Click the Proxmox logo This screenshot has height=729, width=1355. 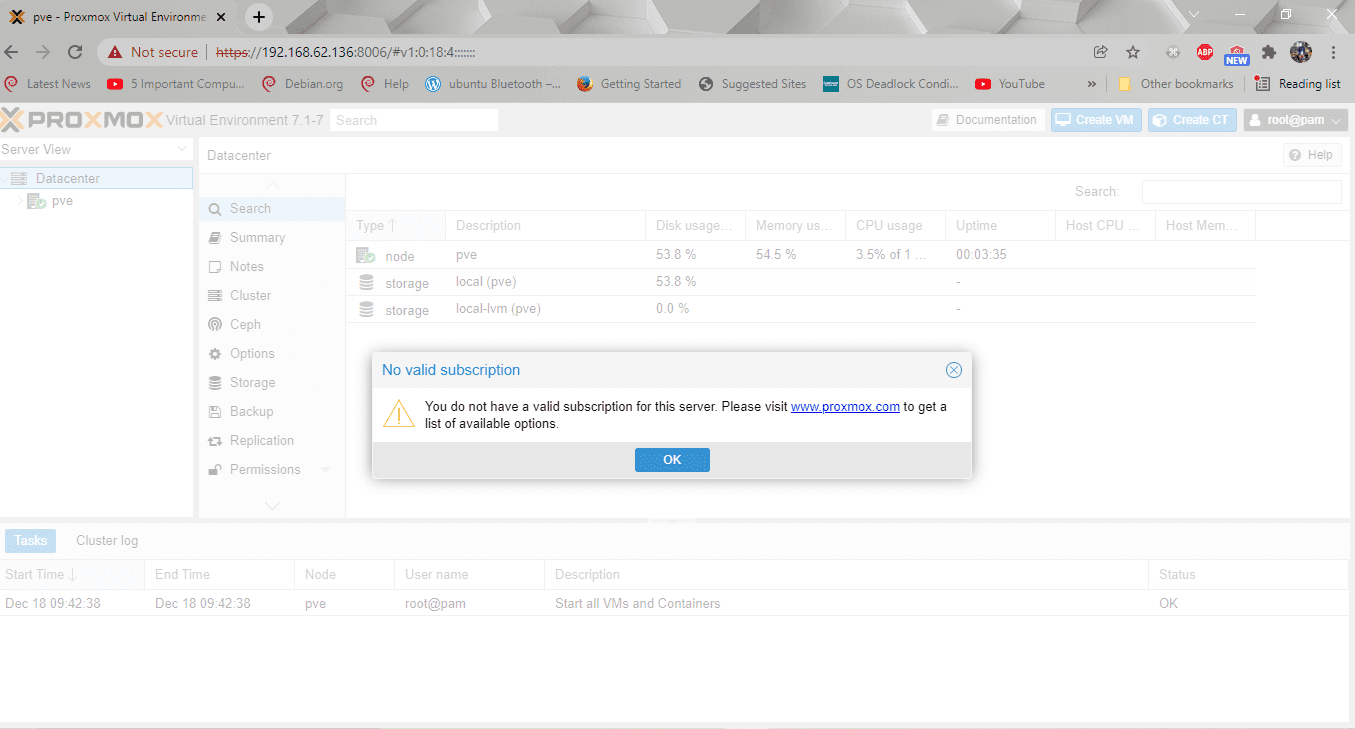(82, 120)
